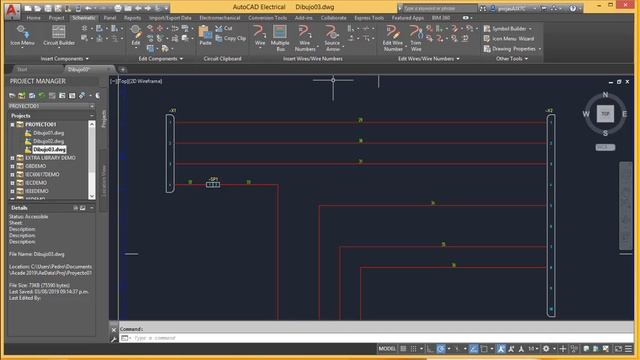Viewport: 640px width, 360px height.
Task: Expand the Other Tools panel
Action: (512, 59)
